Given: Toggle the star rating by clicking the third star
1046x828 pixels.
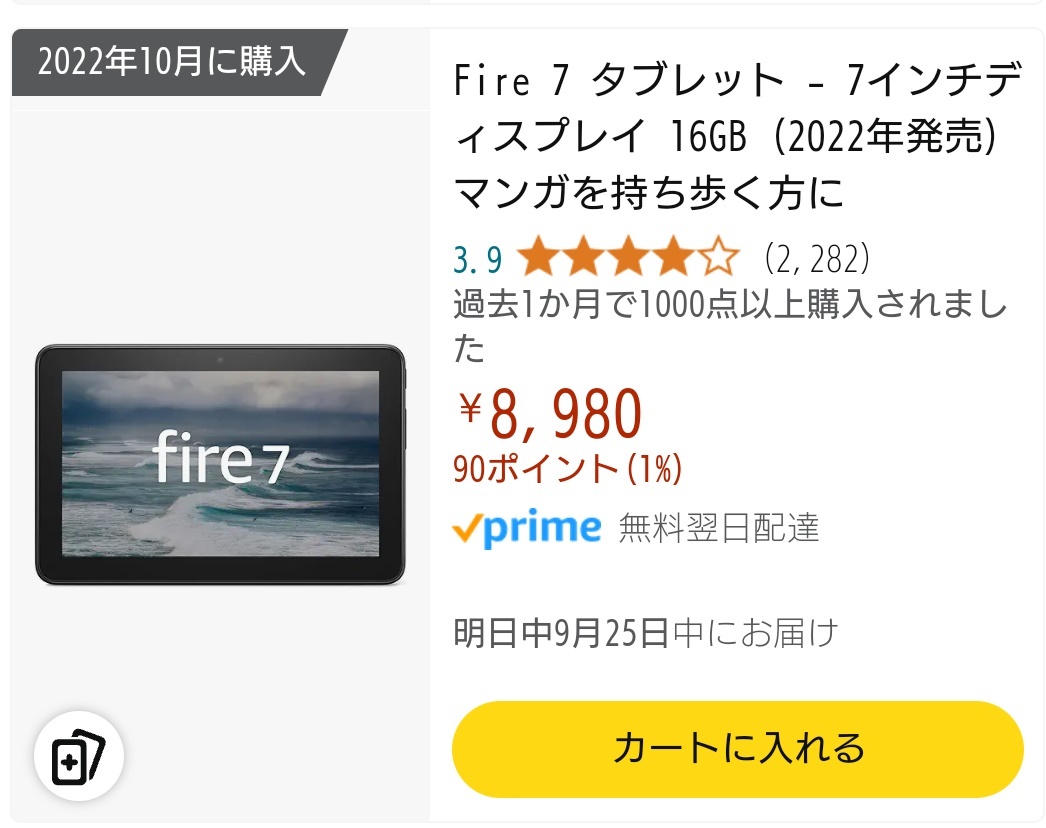Looking at the screenshot, I should 626,258.
